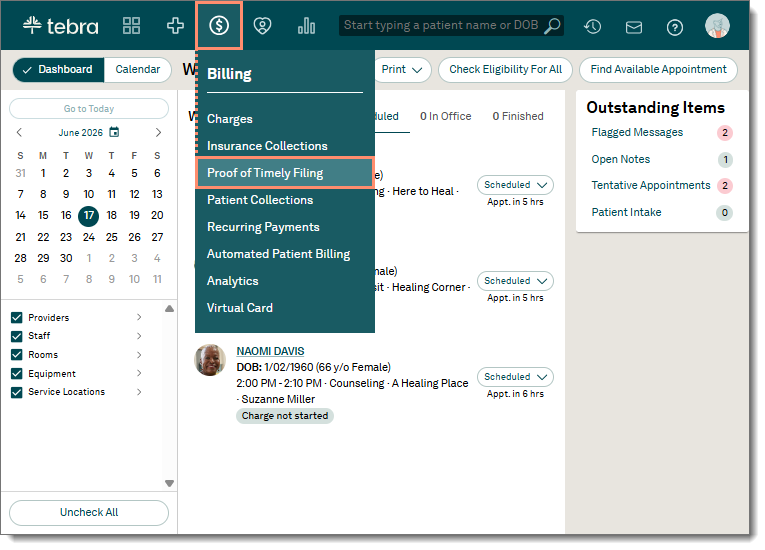The height and width of the screenshot is (550, 765).
Task: Go to previous month arrow
Action: coord(19,132)
